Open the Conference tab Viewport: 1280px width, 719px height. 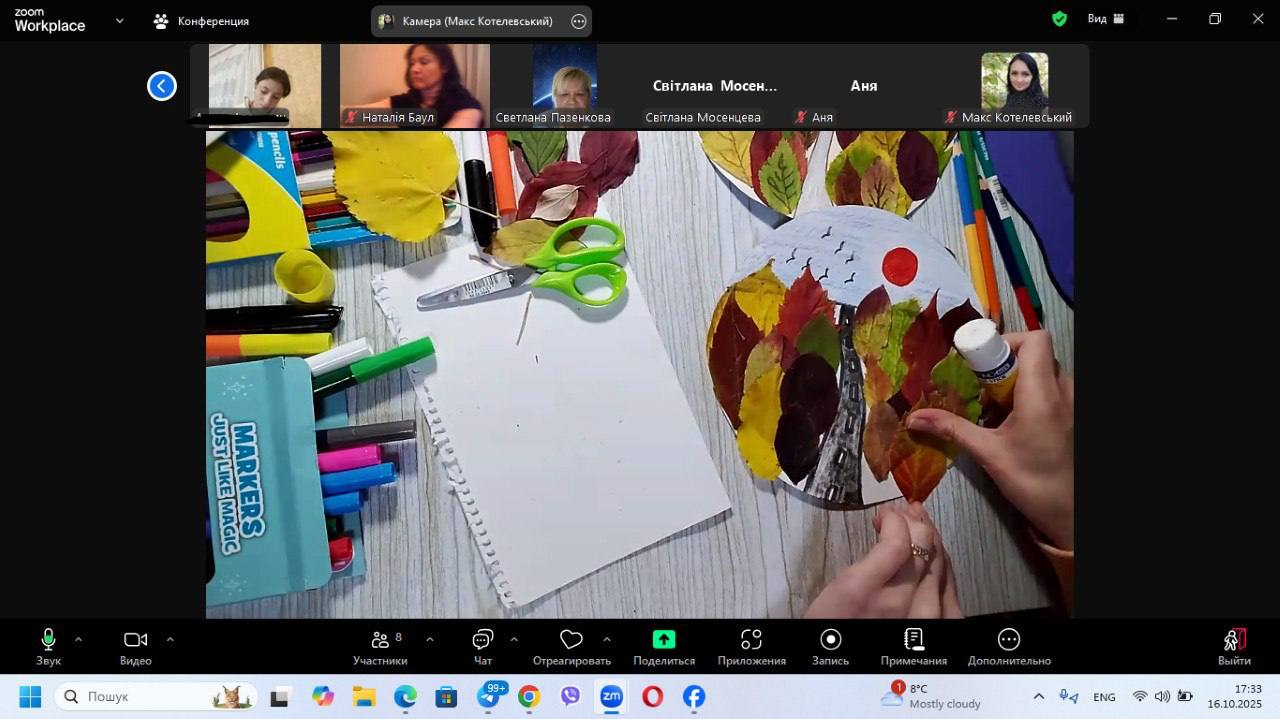pos(201,21)
